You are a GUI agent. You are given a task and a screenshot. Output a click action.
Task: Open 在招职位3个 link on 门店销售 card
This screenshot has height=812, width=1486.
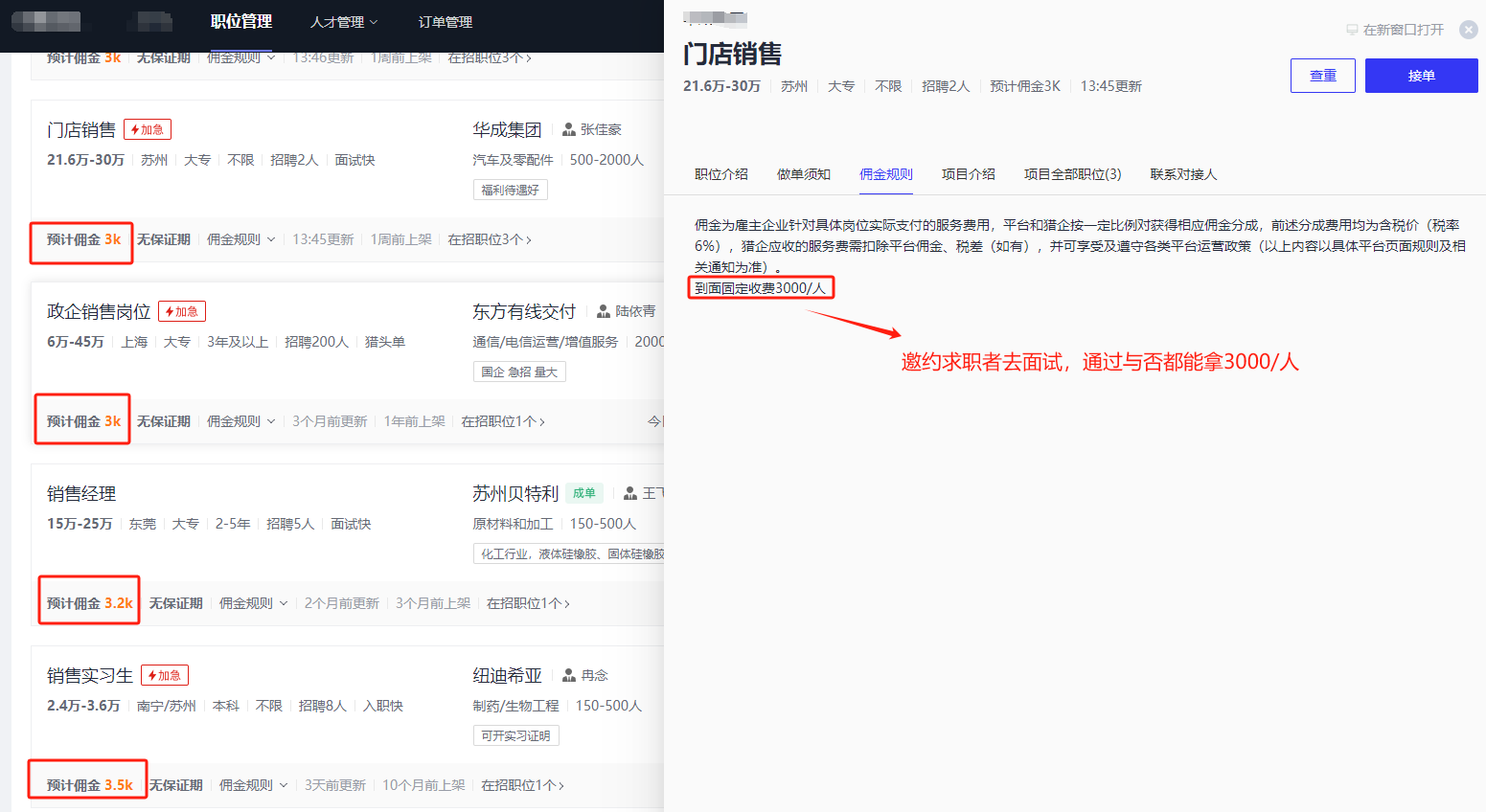coord(491,239)
